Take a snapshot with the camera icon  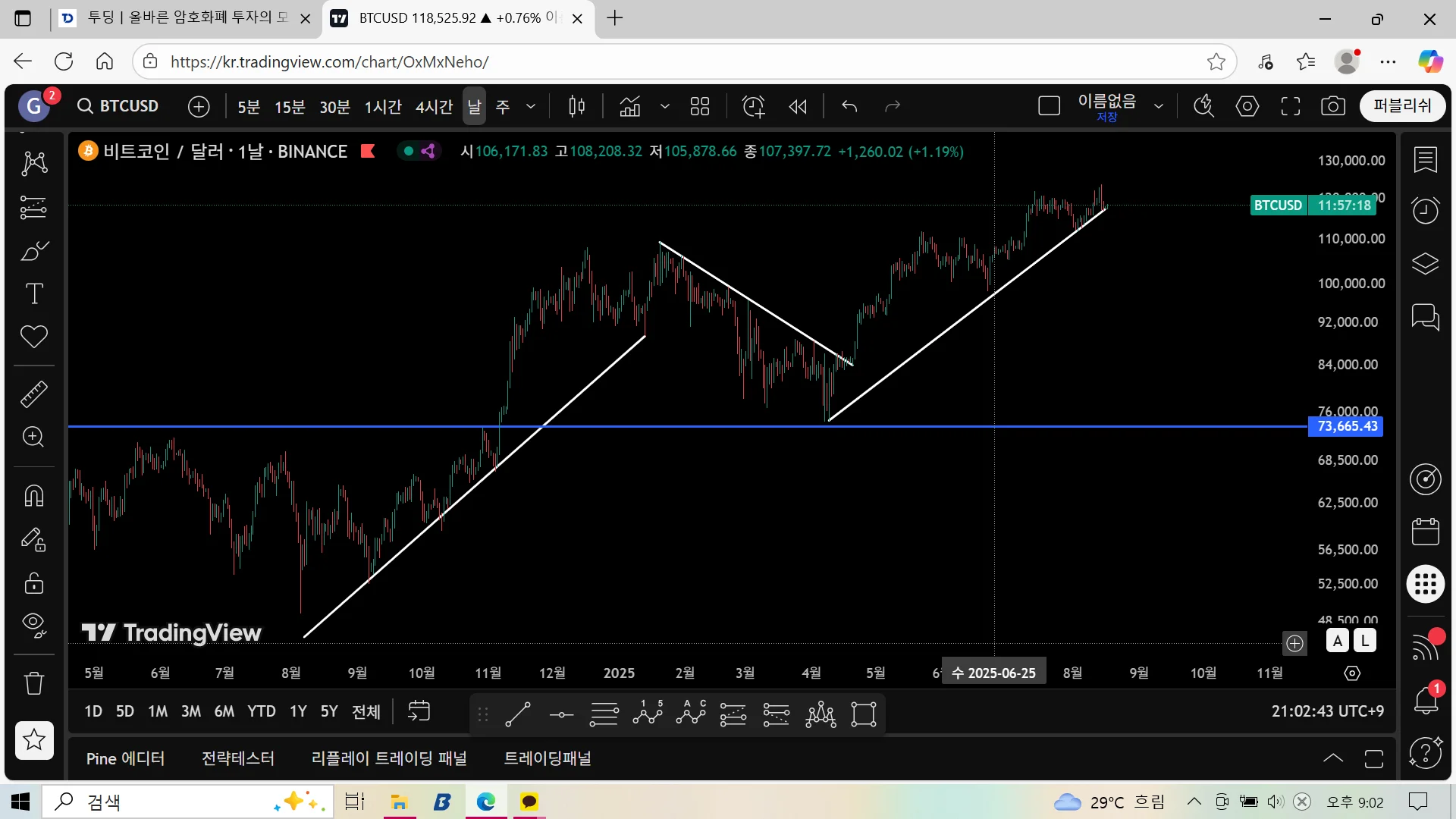click(1332, 107)
